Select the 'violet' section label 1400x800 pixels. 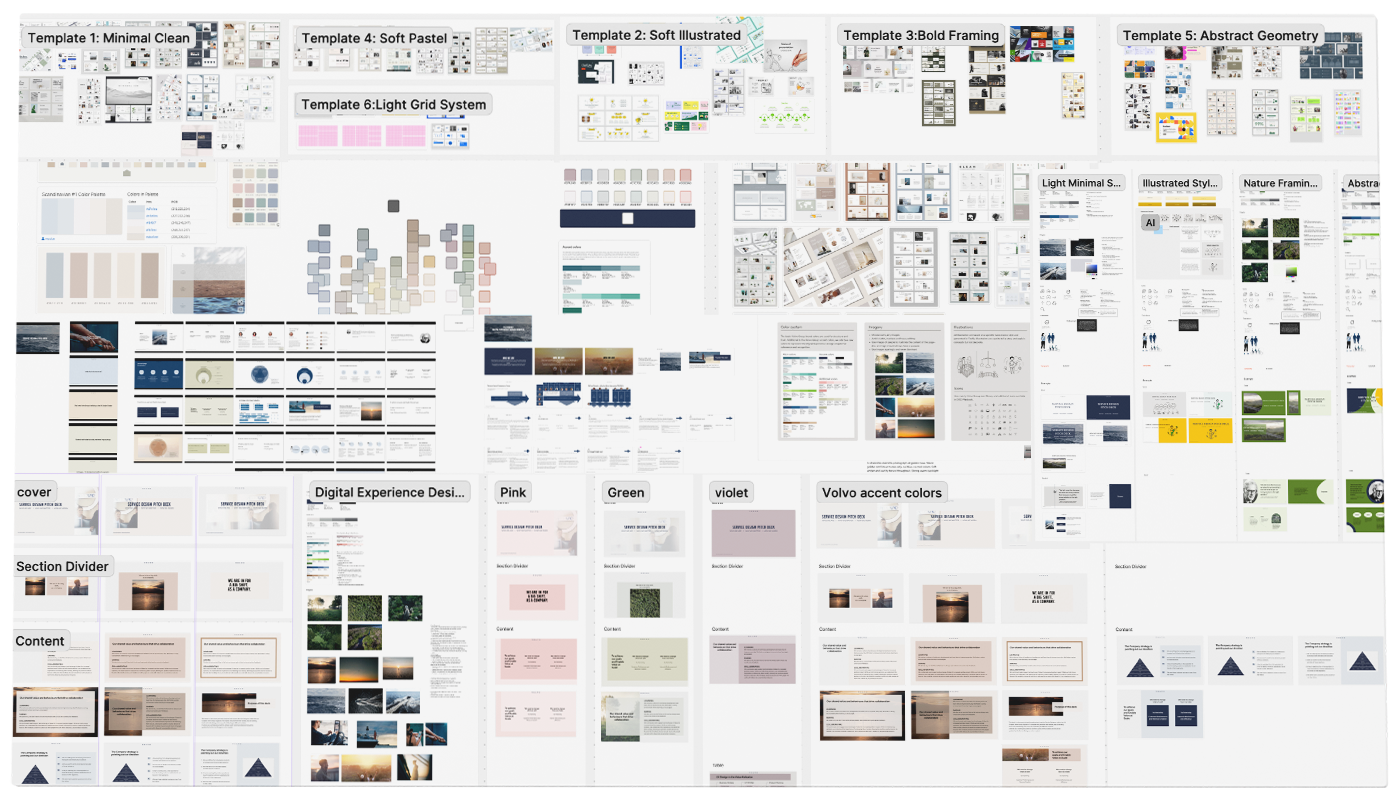click(732, 492)
